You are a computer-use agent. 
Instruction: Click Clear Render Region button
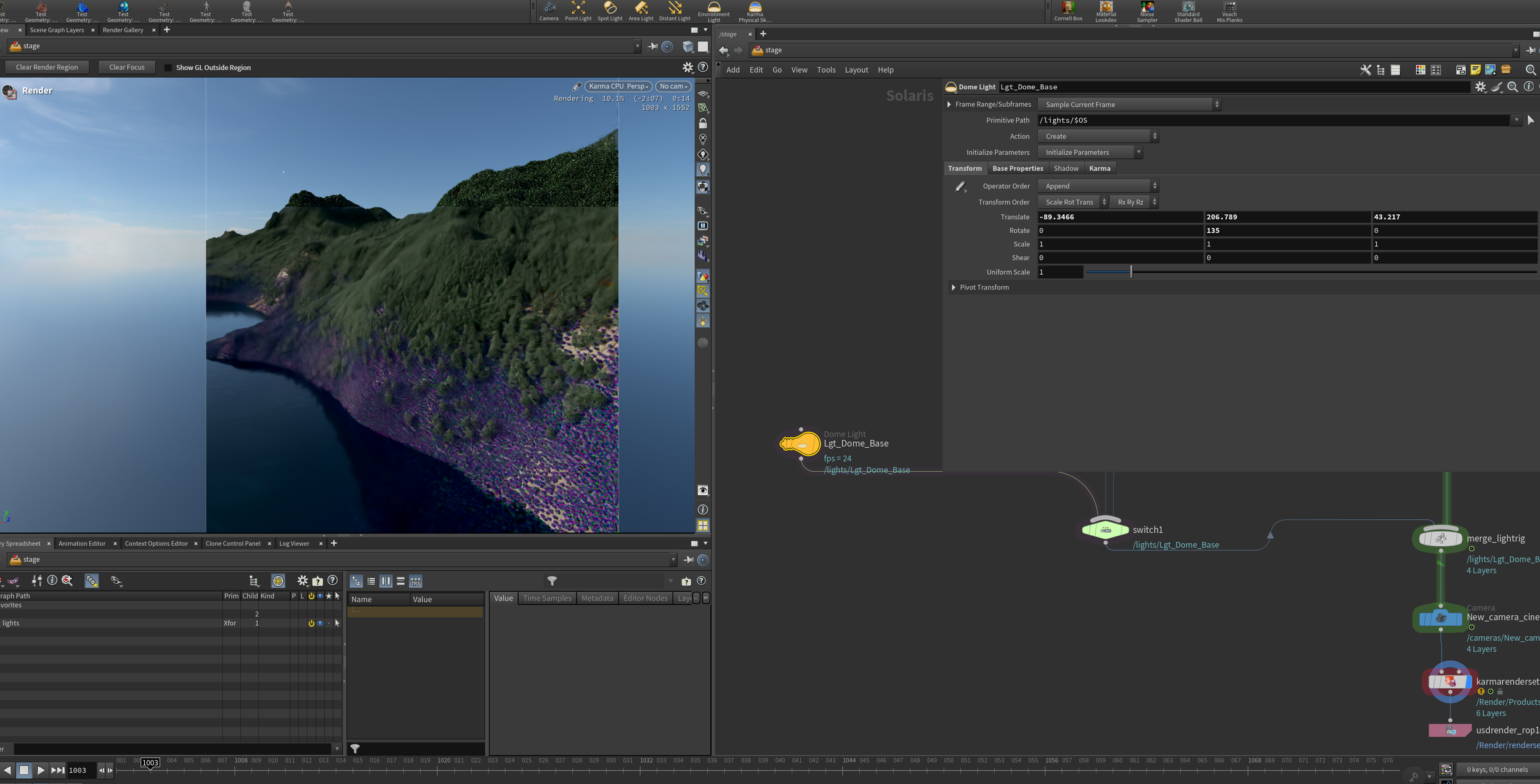(47, 67)
